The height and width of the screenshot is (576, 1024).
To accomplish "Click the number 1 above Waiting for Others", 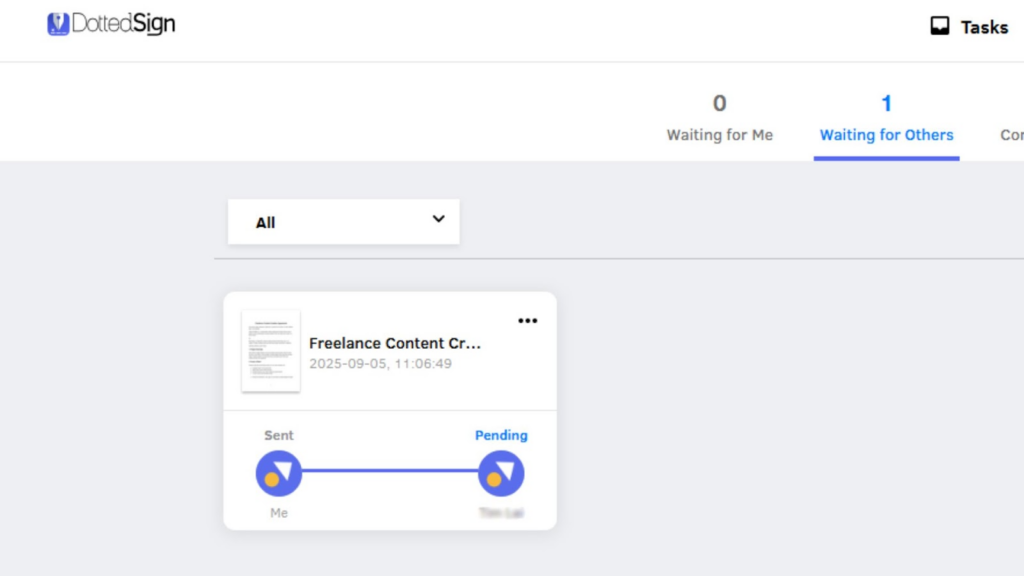I will [x=886, y=103].
